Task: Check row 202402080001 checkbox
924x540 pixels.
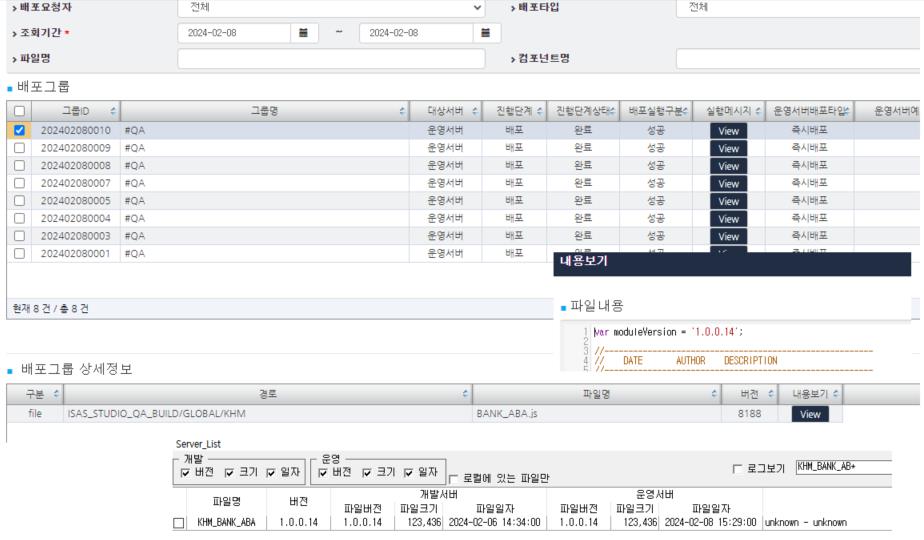Action: click(x=19, y=253)
